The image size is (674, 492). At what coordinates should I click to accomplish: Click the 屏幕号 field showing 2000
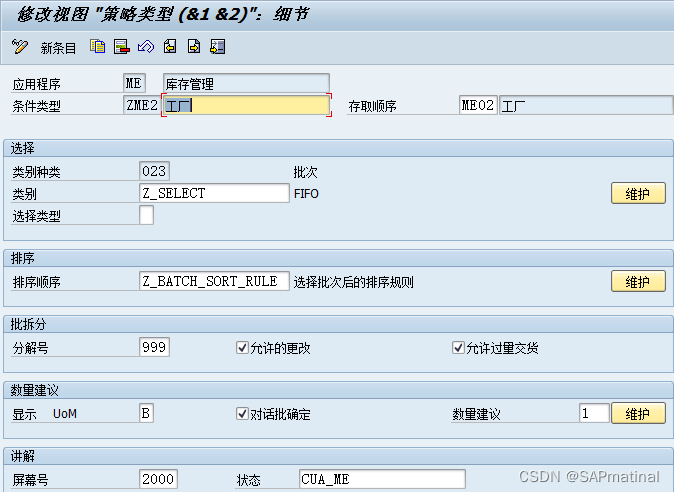tap(158, 479)
